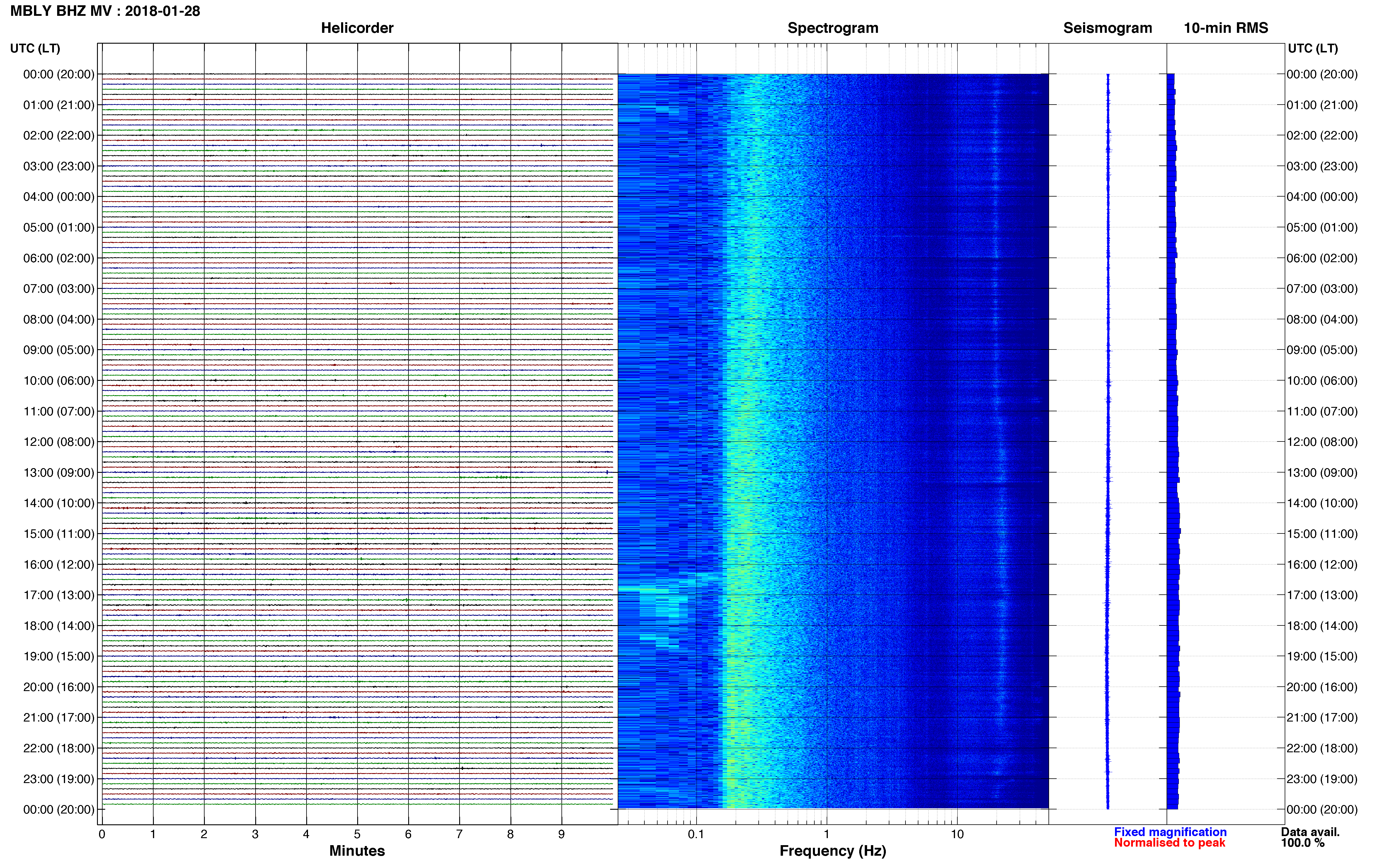Click the 'MBLY BHZ MV : 2018-01-28' title
1389x868 pixels.
pos(105,11)
